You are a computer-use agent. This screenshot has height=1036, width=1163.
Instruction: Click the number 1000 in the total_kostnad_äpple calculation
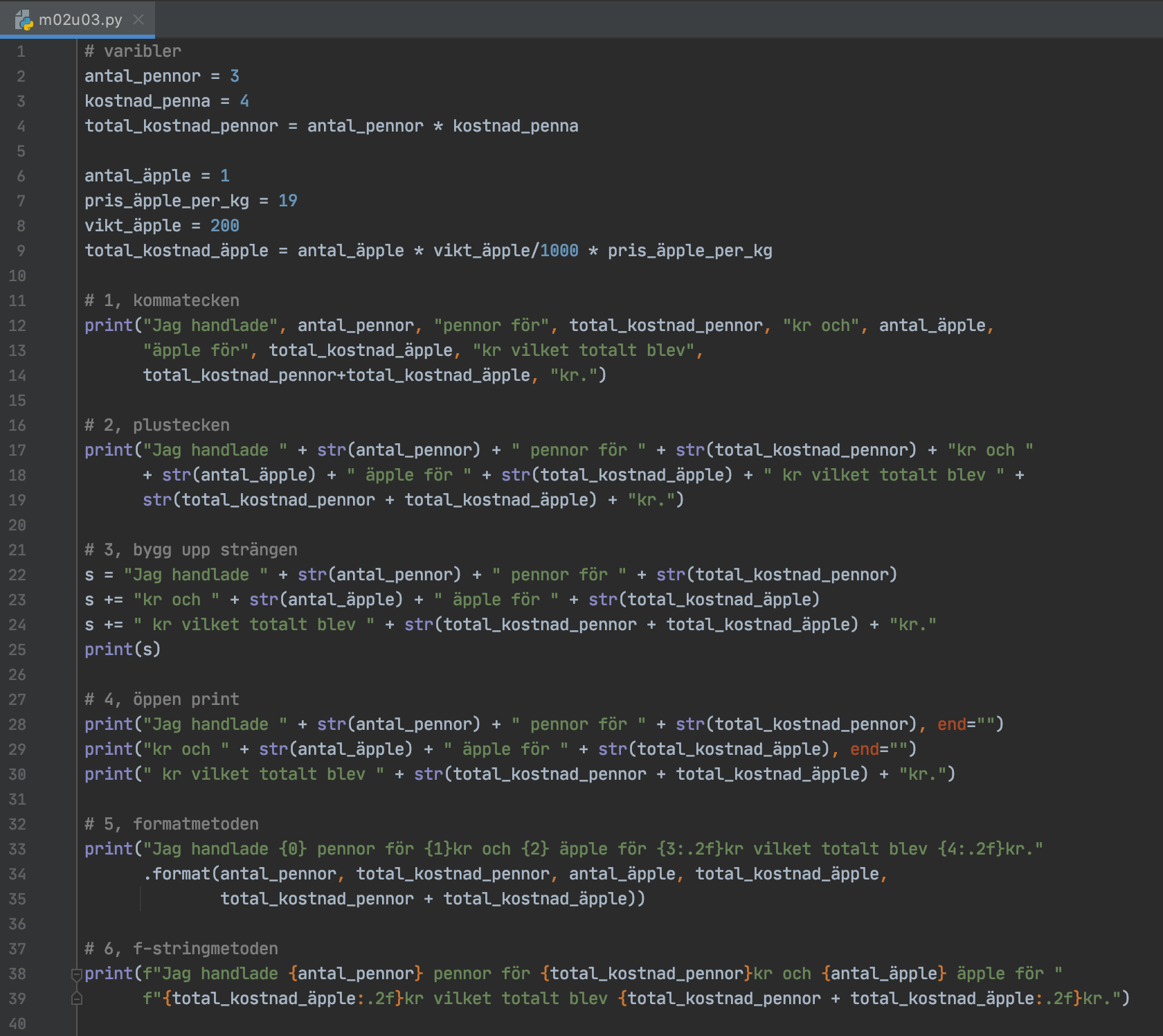coord(559,251)
